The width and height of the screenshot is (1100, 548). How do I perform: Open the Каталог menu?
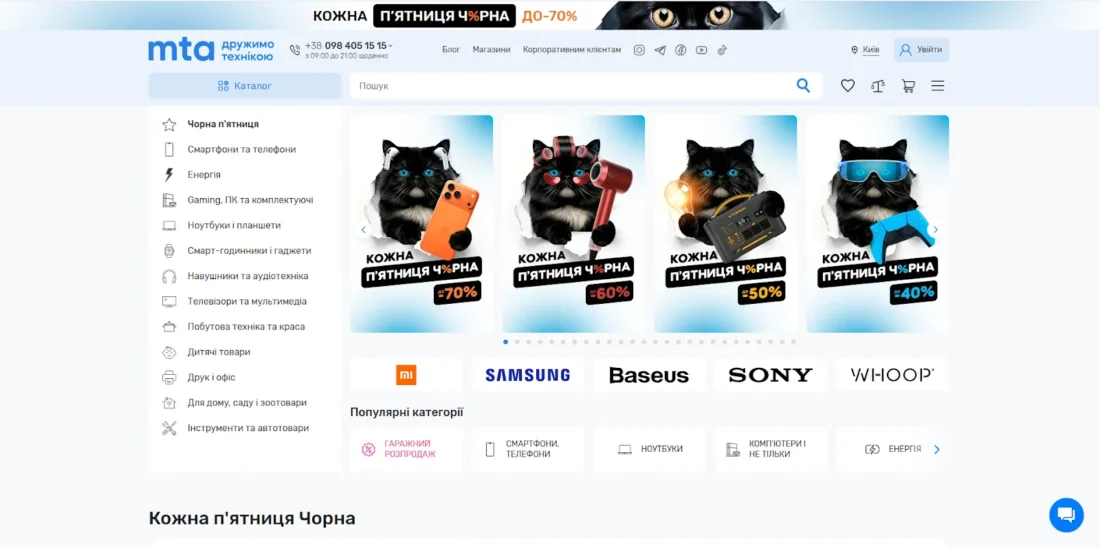tap(244, 86)
